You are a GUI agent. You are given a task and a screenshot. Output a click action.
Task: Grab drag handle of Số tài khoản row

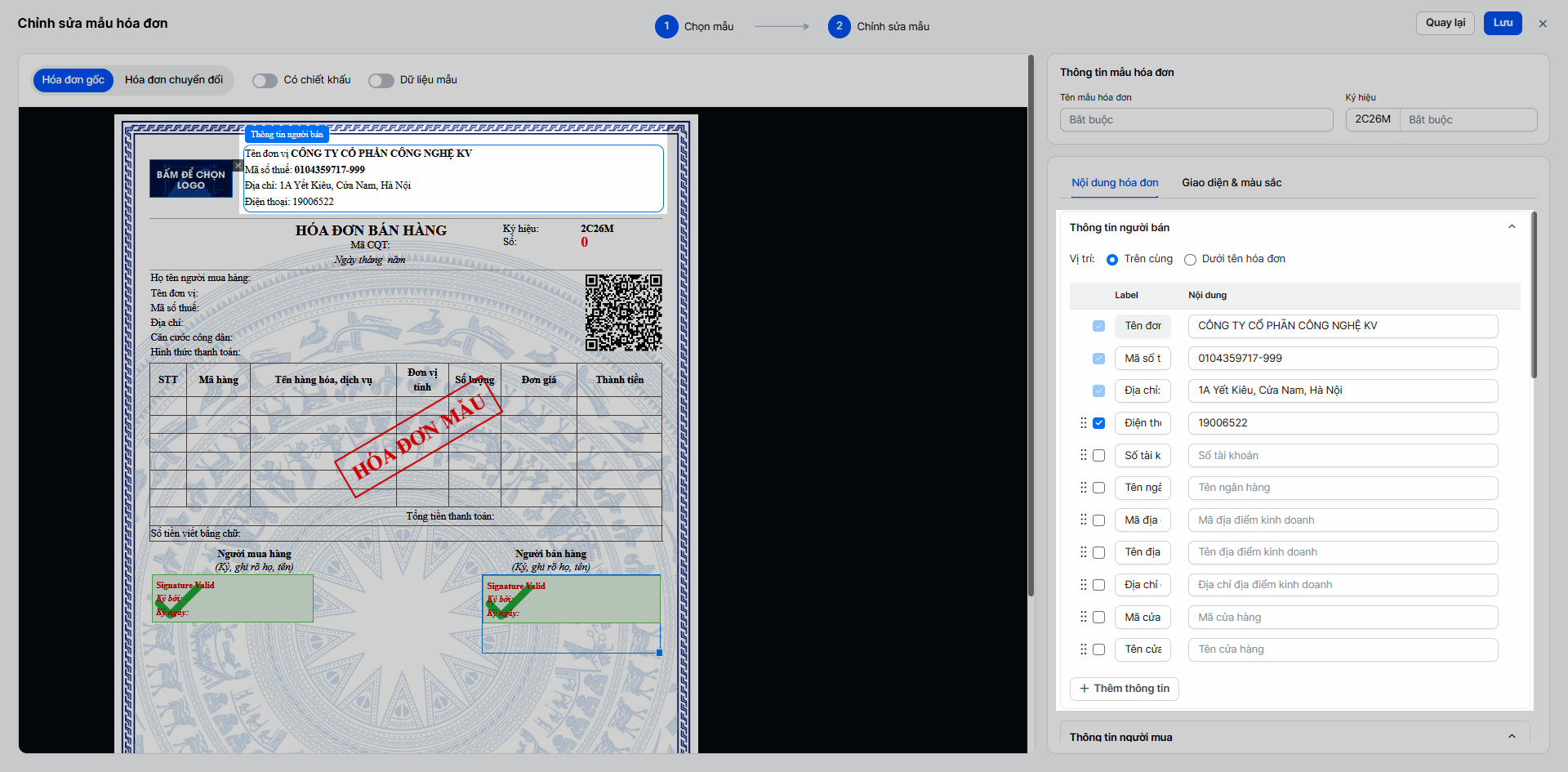tap(1084, 455)
